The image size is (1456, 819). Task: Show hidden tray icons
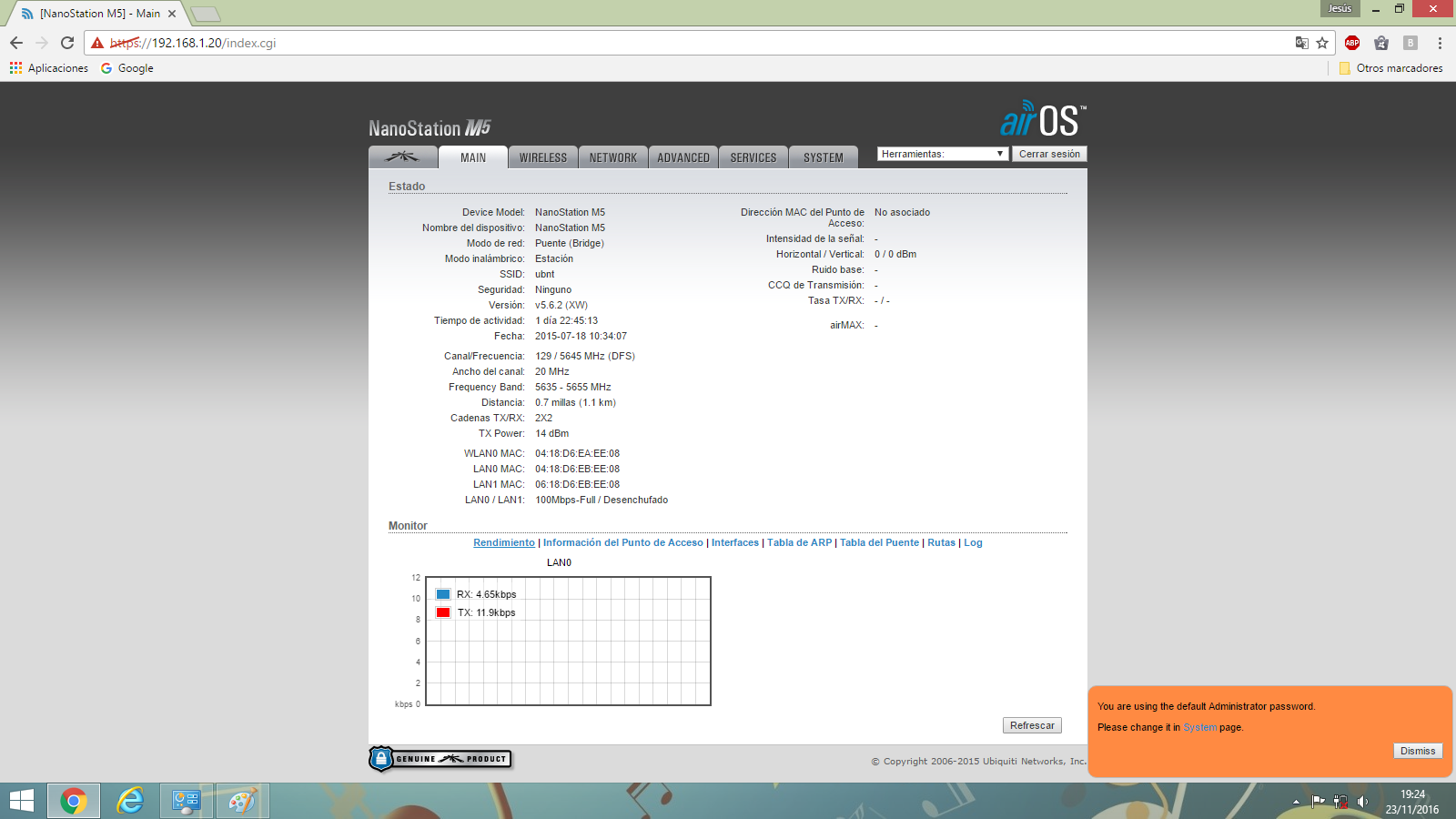pos(1296,802)
